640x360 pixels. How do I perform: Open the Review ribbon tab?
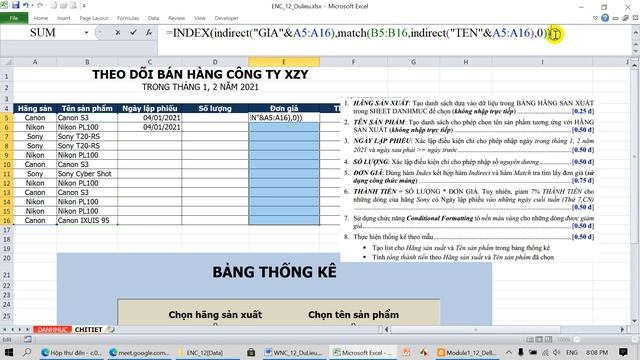click(x=176, y=18)
